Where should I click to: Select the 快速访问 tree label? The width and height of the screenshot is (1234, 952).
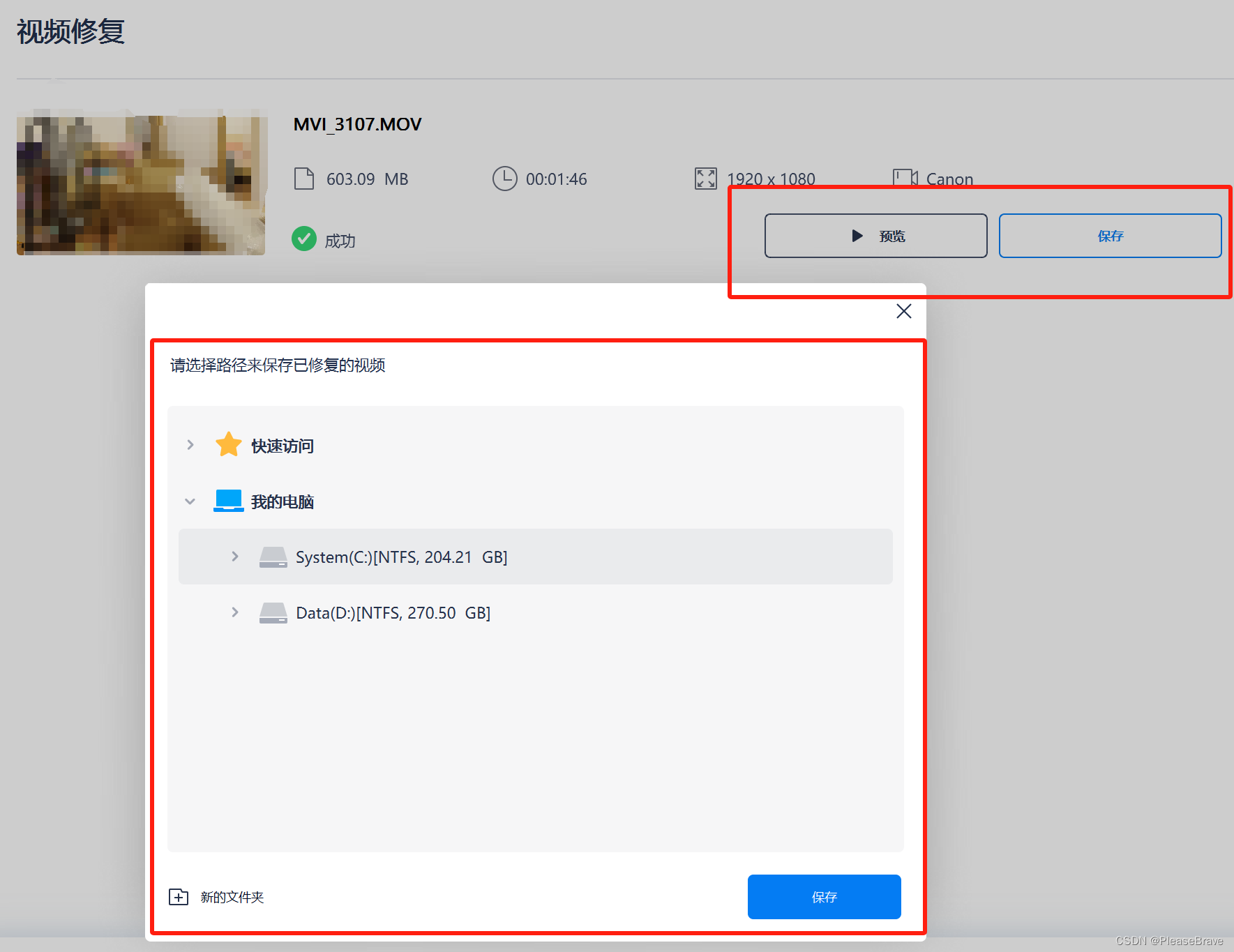[x=282, y=446]
